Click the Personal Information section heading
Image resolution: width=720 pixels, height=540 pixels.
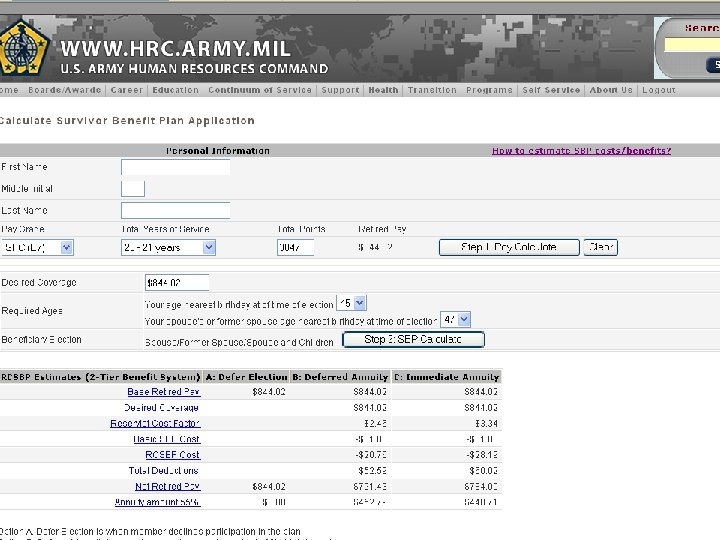[218, 151]
